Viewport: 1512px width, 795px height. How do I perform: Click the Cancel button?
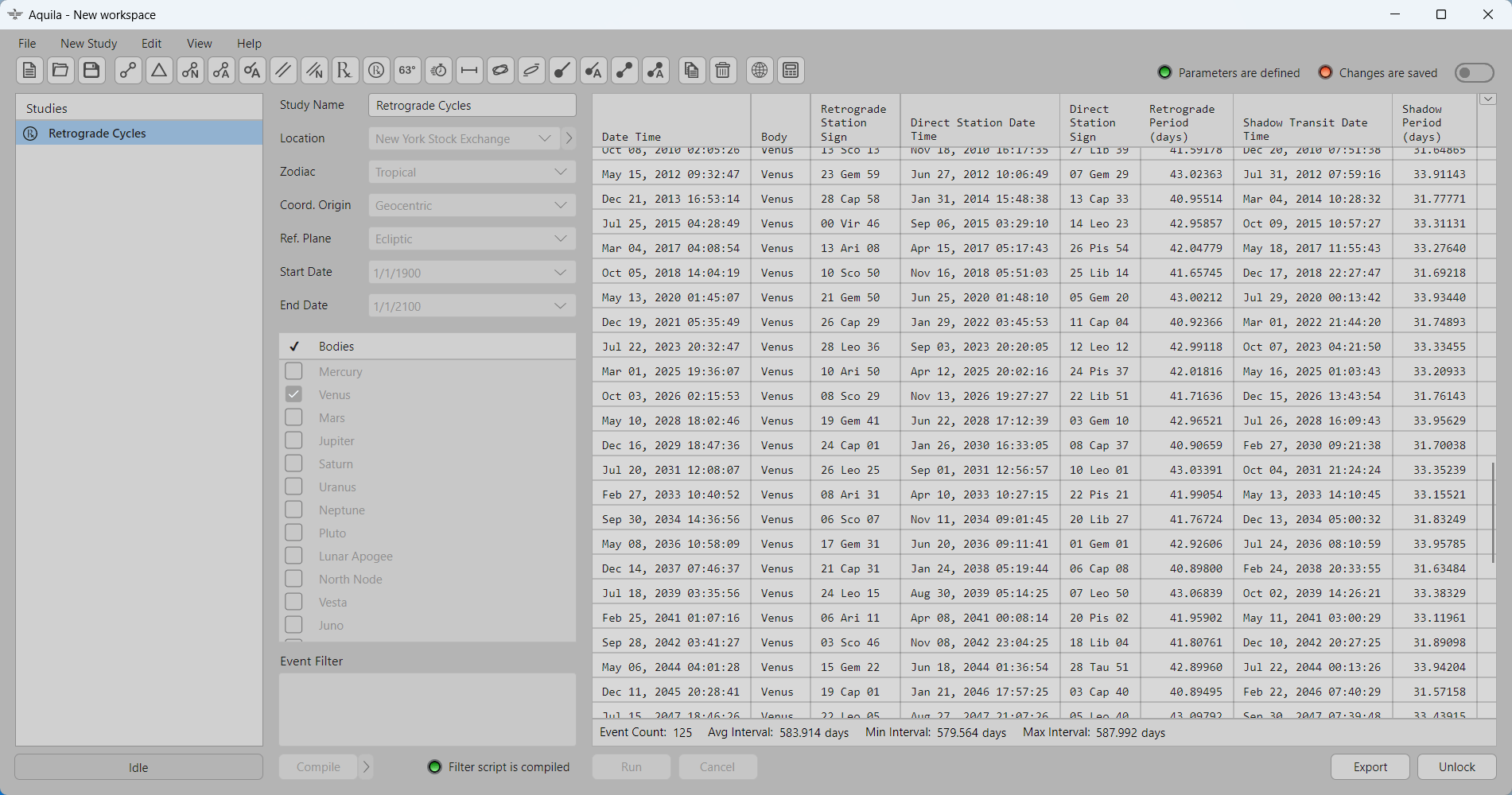click(717, 767)
